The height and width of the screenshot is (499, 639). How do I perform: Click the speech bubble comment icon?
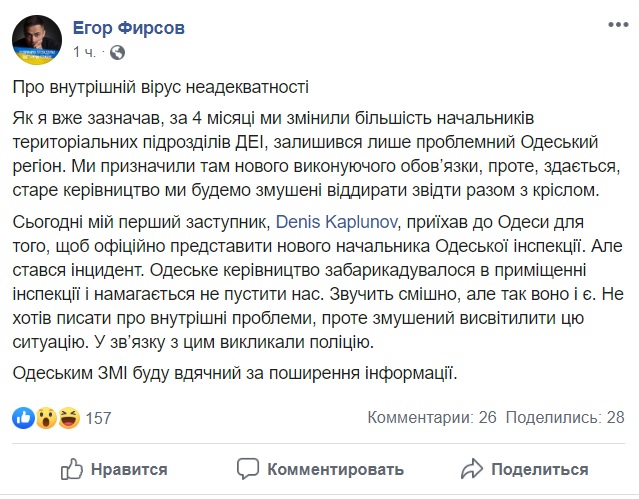[x=250, y=467]
